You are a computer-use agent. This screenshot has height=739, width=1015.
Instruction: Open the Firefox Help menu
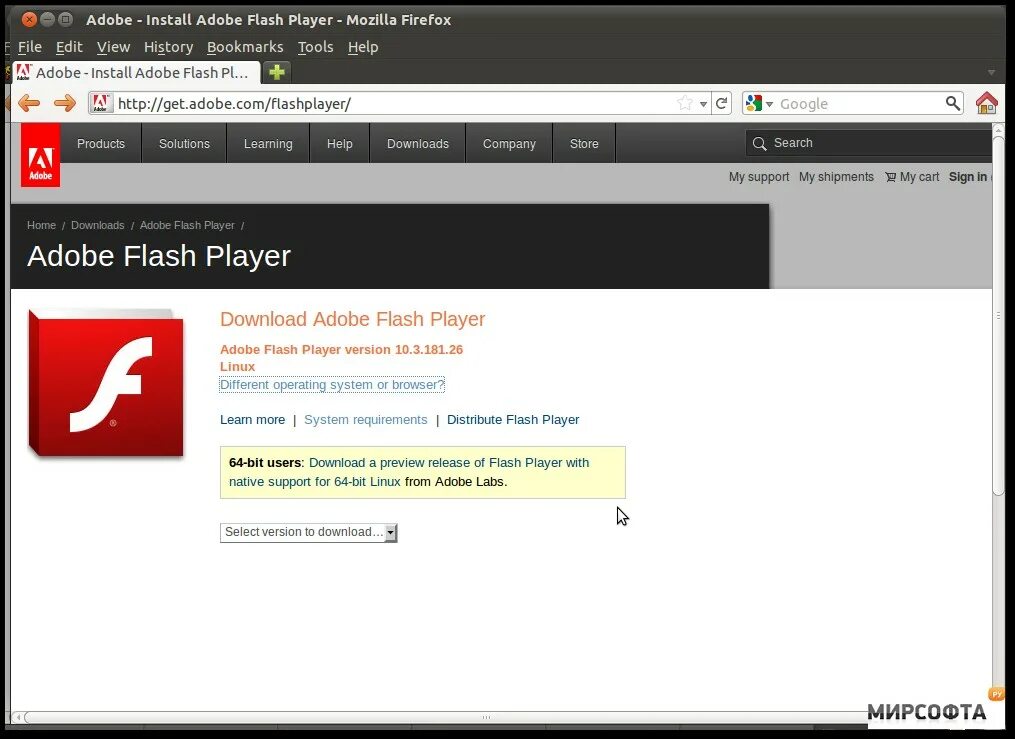coord(362,47)
